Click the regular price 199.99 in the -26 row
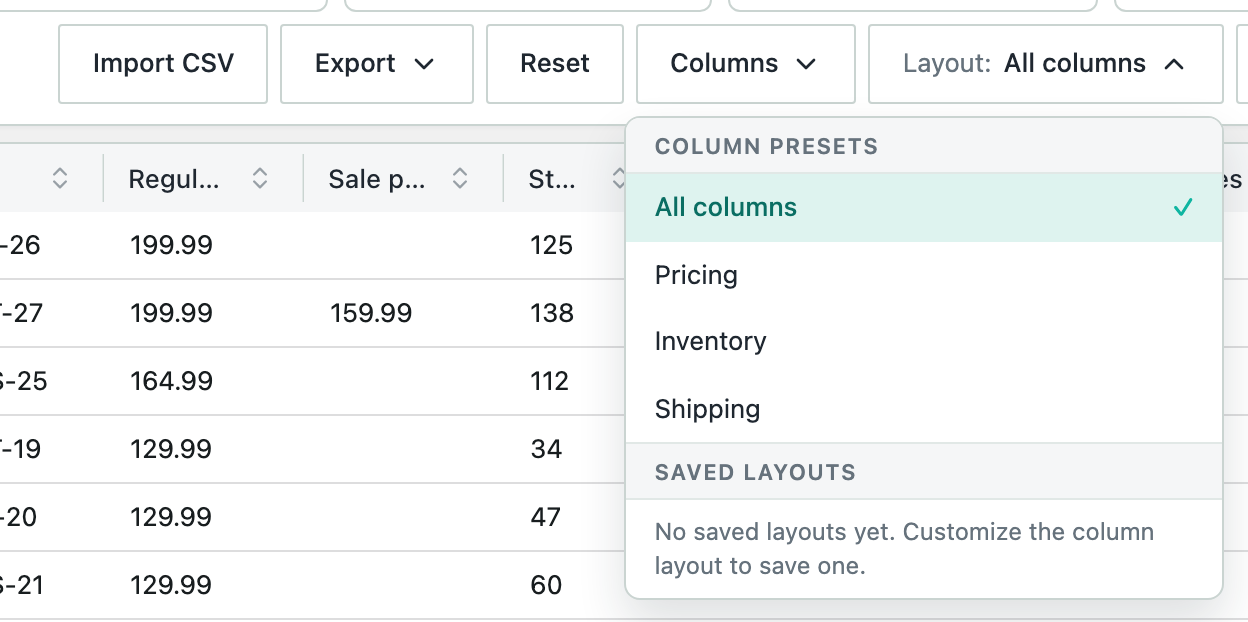 (171, 245)
